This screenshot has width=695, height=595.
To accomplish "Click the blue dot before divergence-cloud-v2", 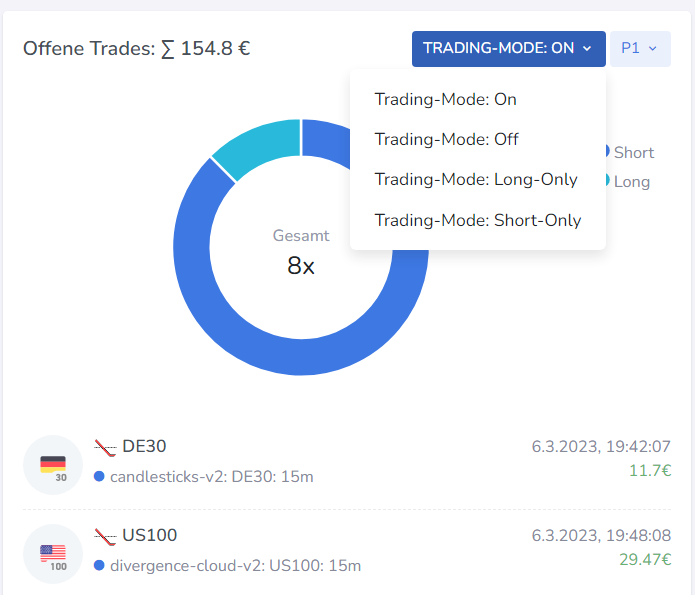I will click(x=99, y=565).
